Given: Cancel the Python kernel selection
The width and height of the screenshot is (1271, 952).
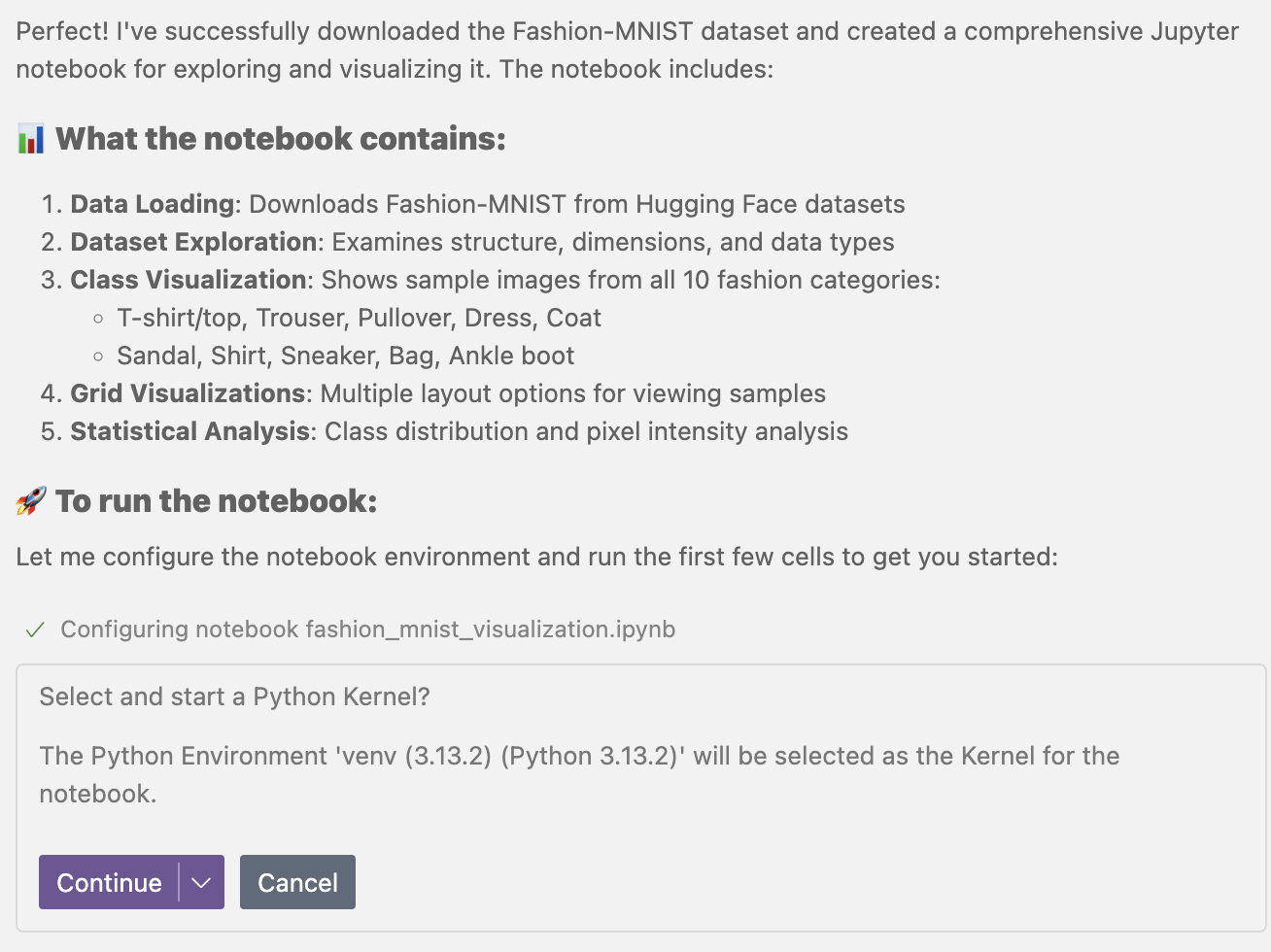Looking at the screenshot, I should tap(297, 882).
